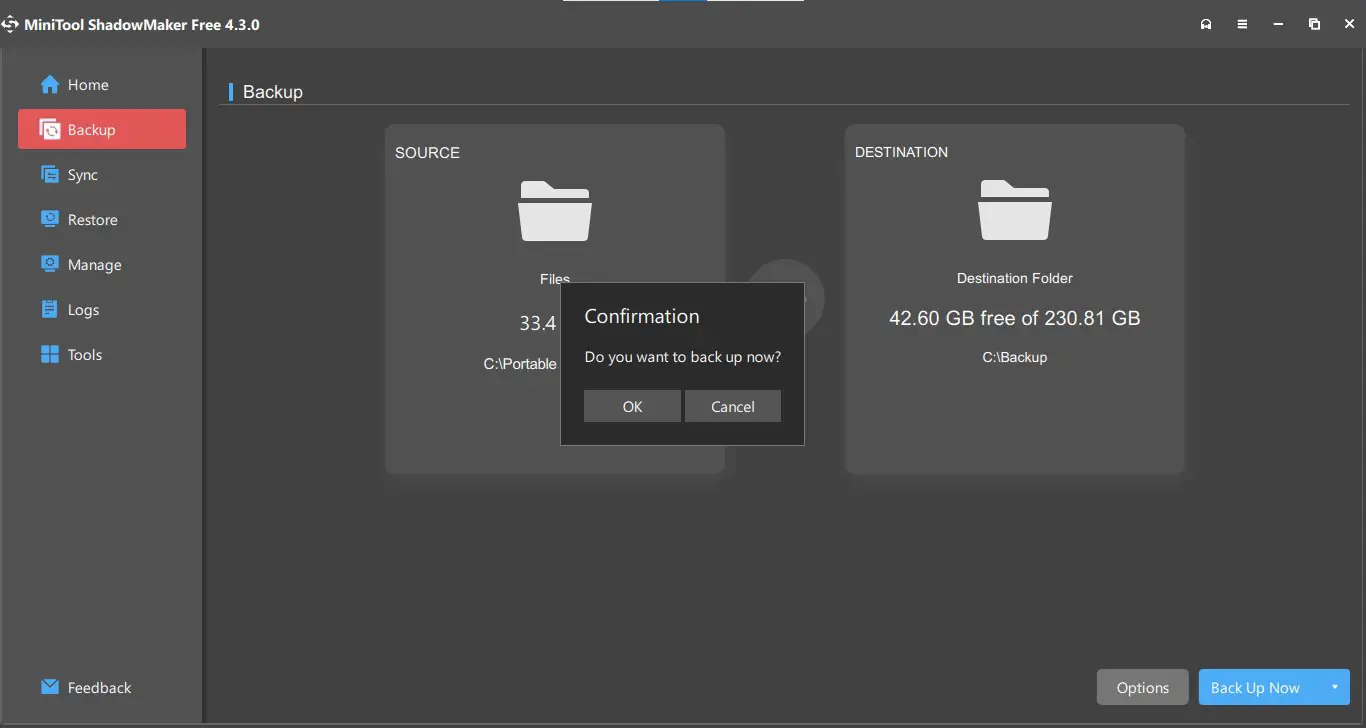Confirm backup with OK button
Screen dimensions: 1366x728
click(x=632, y=407)
